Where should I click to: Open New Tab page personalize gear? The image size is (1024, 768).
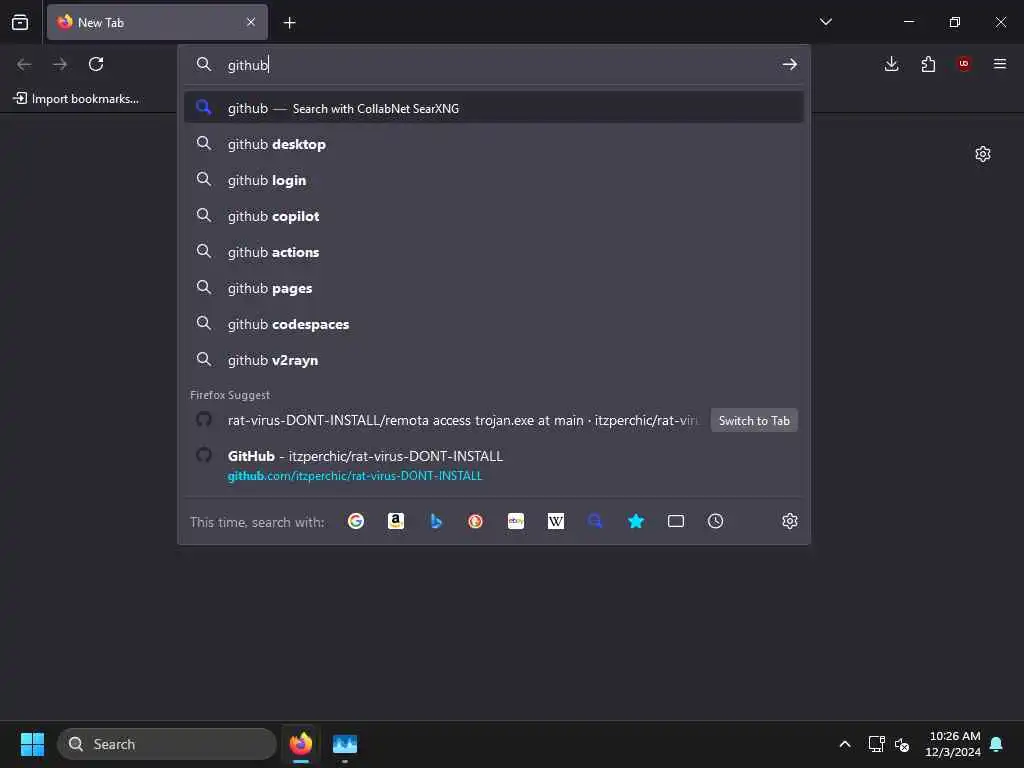click(983, 154)
